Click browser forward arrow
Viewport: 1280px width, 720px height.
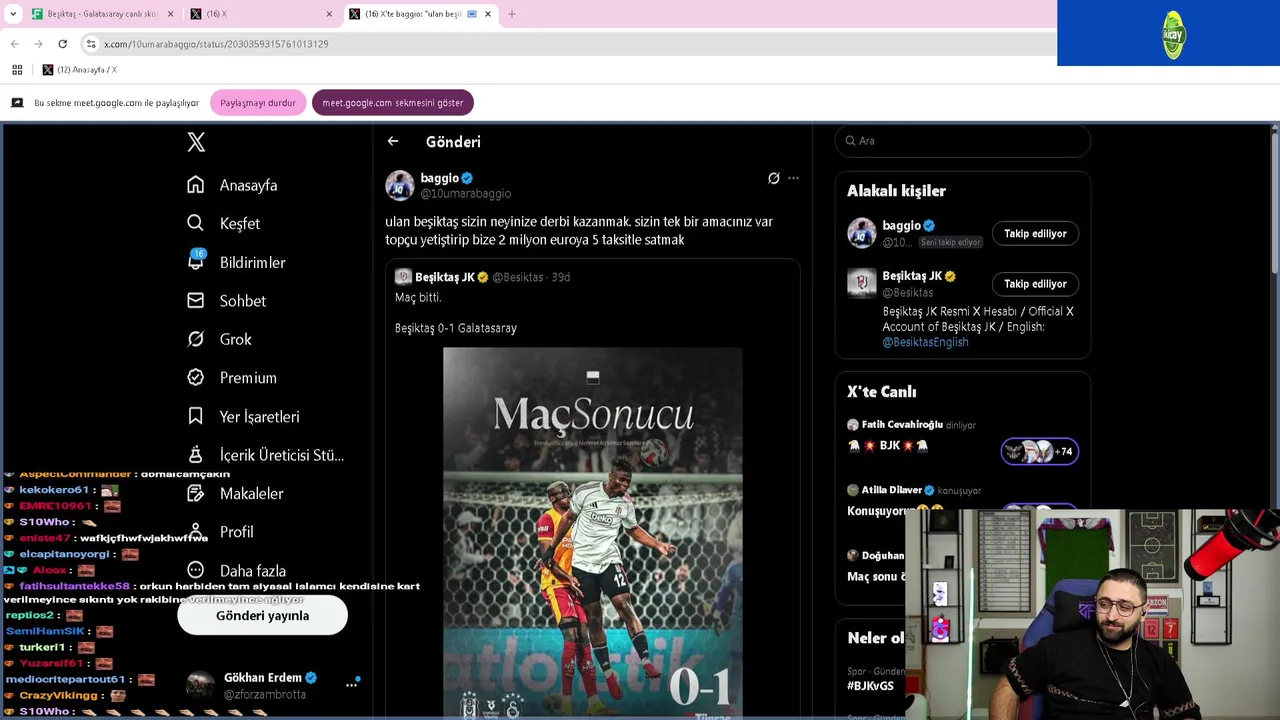38,44
